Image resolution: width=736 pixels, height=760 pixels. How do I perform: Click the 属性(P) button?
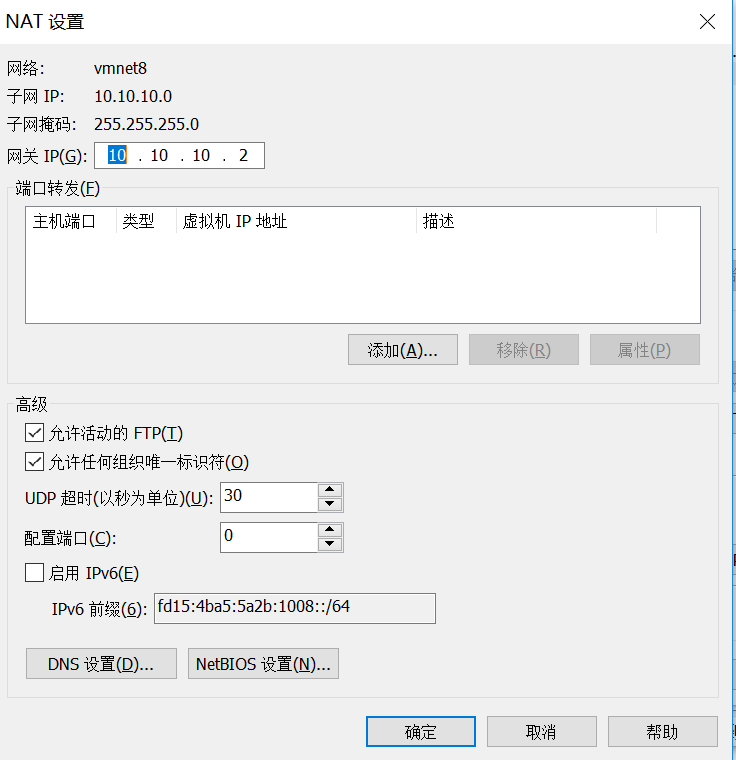click(x=644, y=349)
